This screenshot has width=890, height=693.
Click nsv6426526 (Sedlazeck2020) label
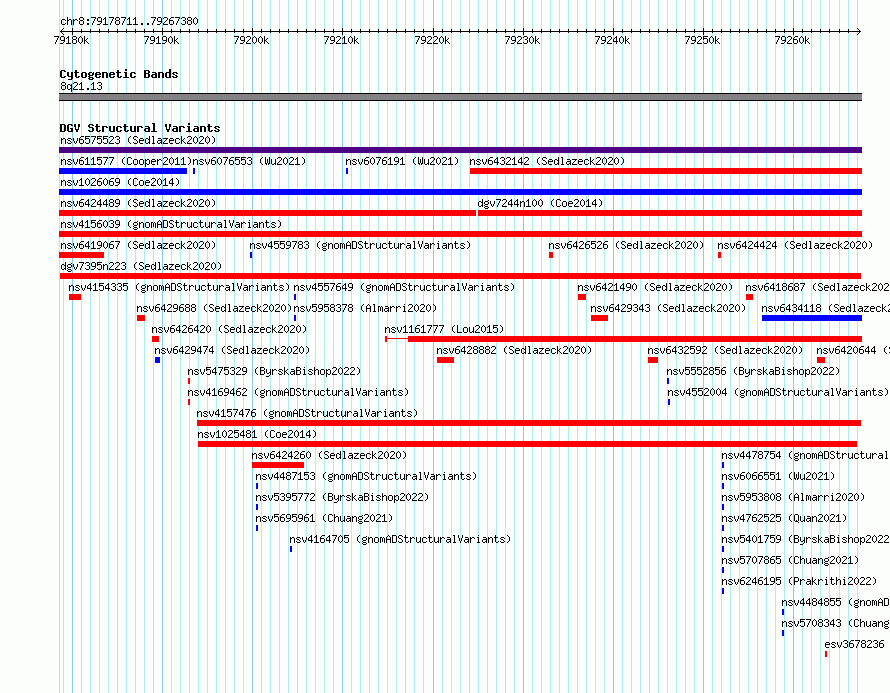626,245
